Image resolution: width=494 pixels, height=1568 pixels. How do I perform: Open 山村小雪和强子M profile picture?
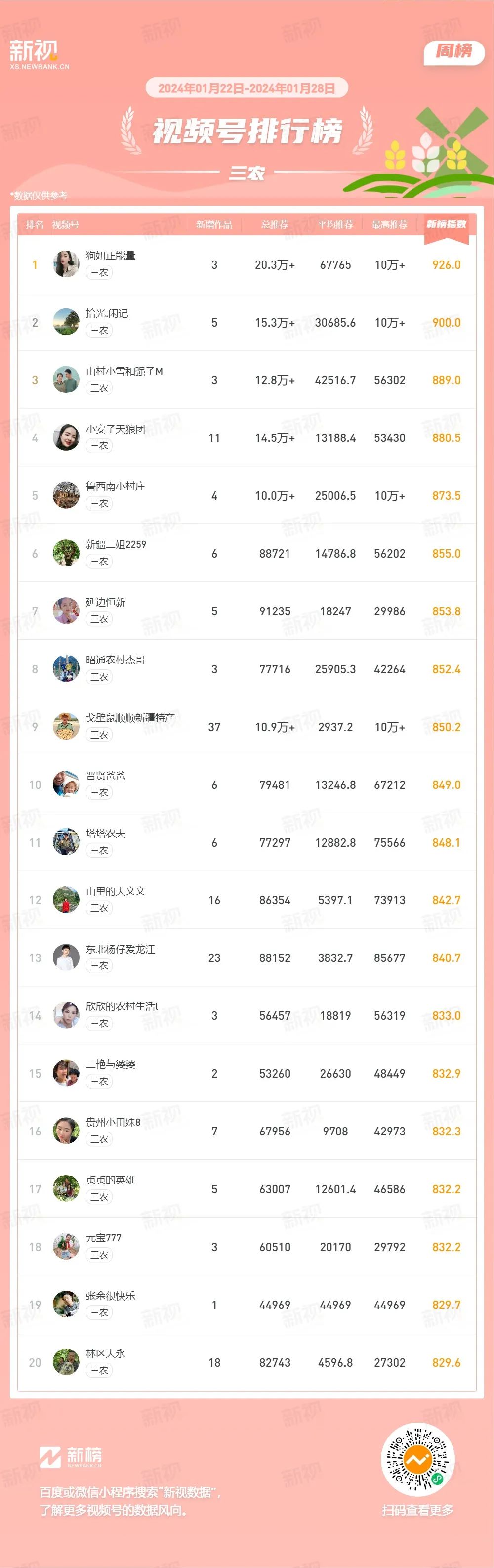[66, 380]
